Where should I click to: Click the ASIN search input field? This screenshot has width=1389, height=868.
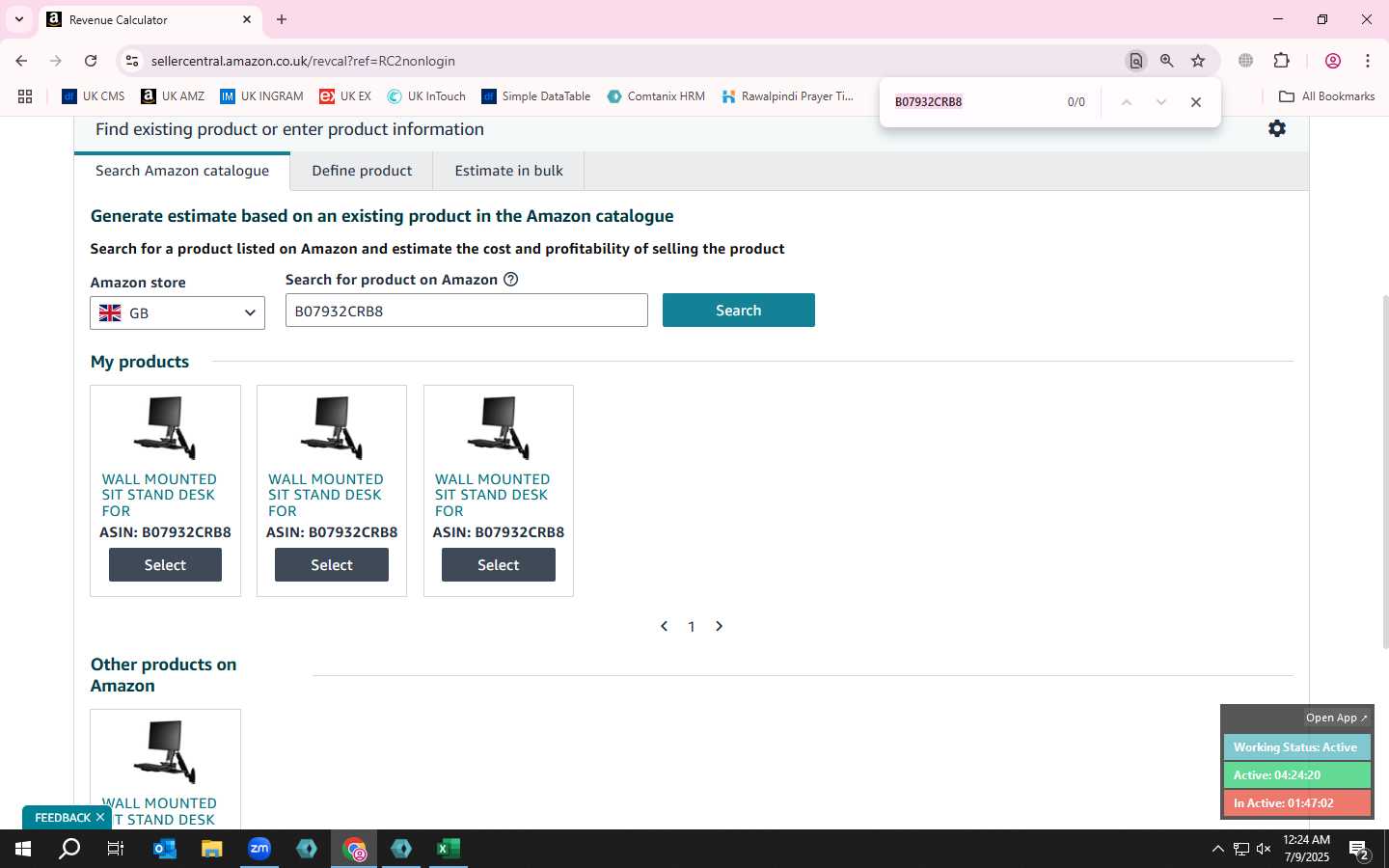(x=467, y=311)
